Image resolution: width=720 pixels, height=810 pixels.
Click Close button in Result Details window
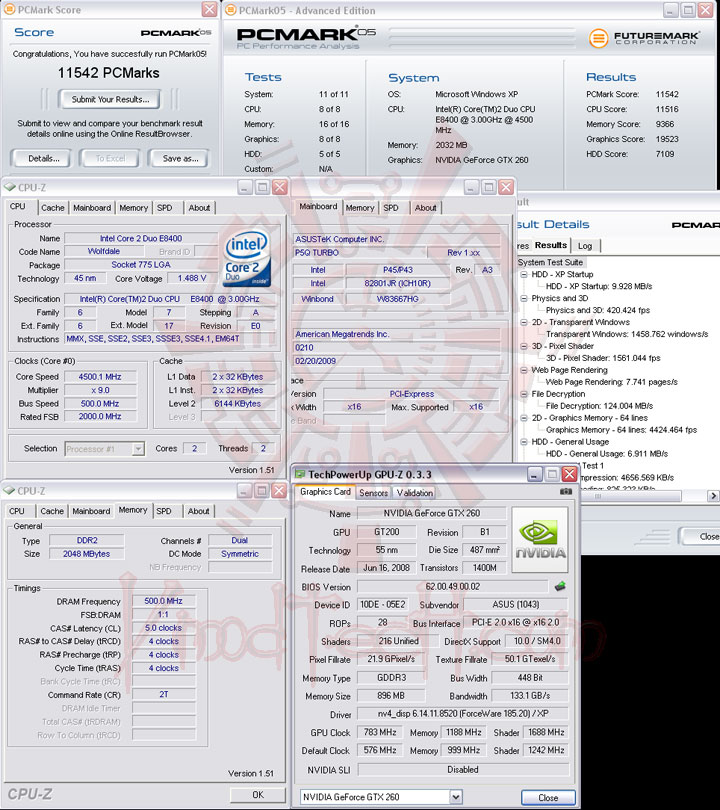(x=702, y=537)
